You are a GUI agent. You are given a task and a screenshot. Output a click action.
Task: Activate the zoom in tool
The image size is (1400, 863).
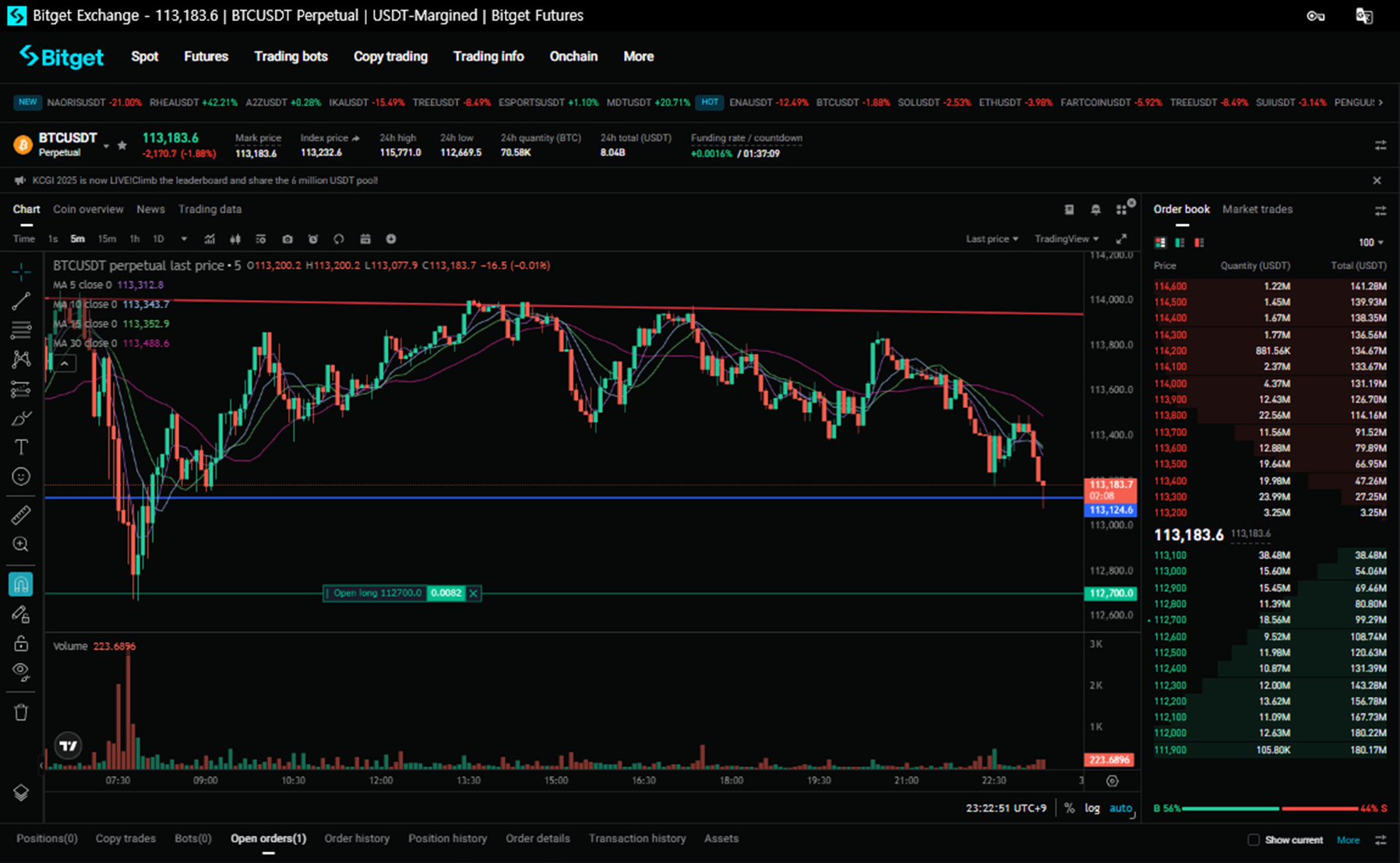(21, 544)
